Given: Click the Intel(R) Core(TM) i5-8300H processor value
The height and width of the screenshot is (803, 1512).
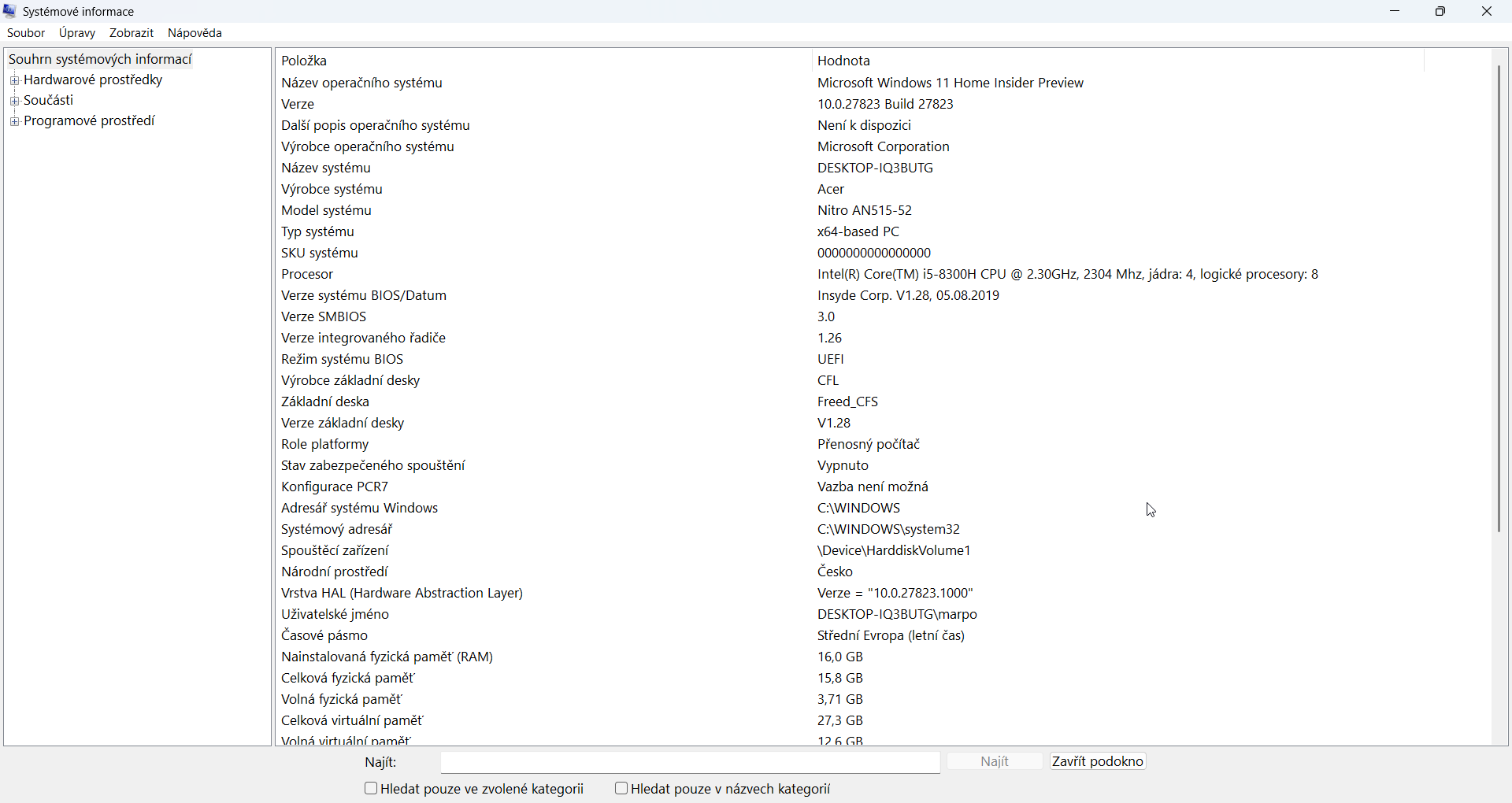Looking at the screenshot, I should click(x=1068, y=274).
